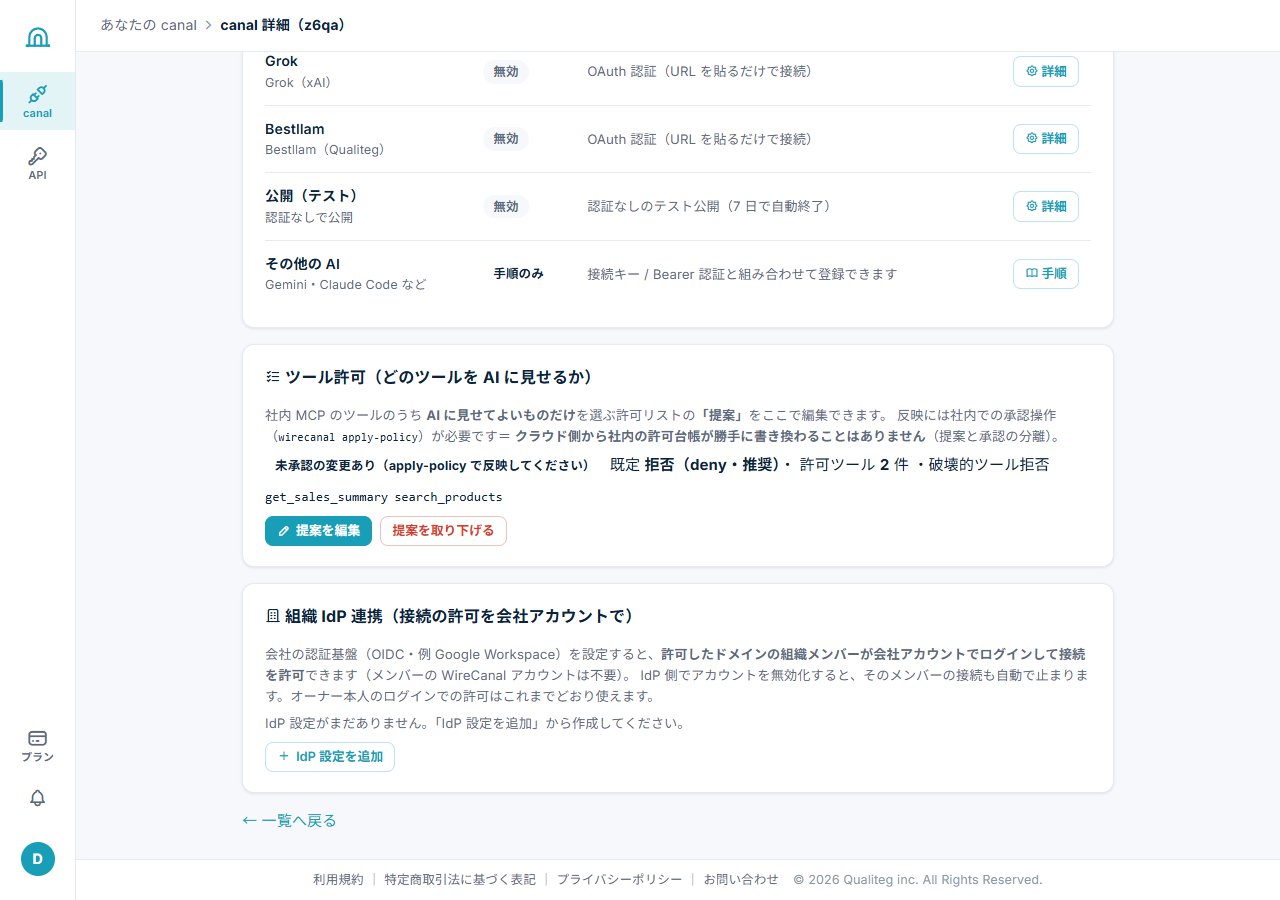Image resolution: width=1280 pixels, height=900 pixels.
Task: Click the WireCanal arch logo icon
Action: click(x=37, y=37)
